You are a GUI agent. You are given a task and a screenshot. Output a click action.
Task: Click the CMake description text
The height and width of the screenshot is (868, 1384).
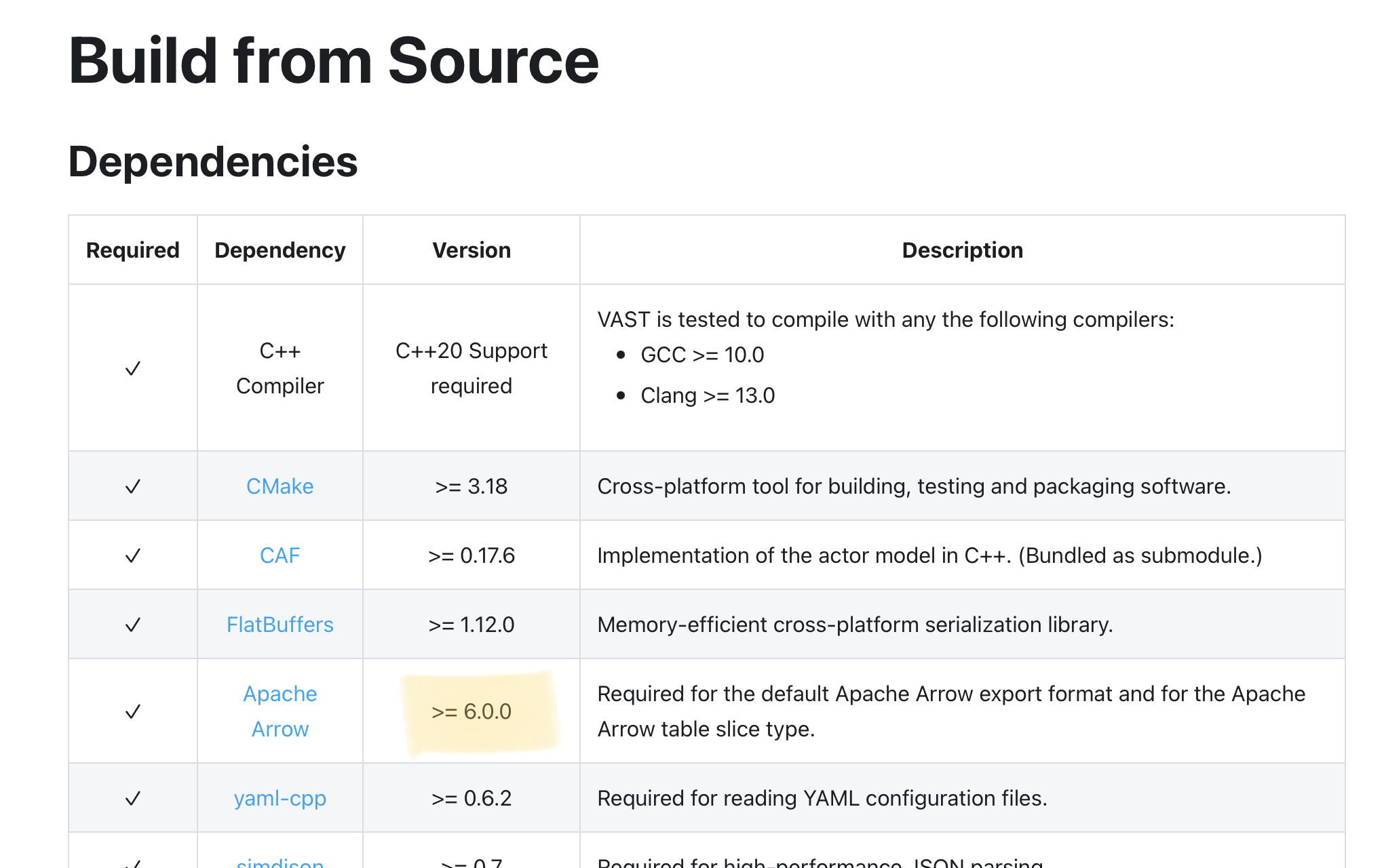pos(914,486)
